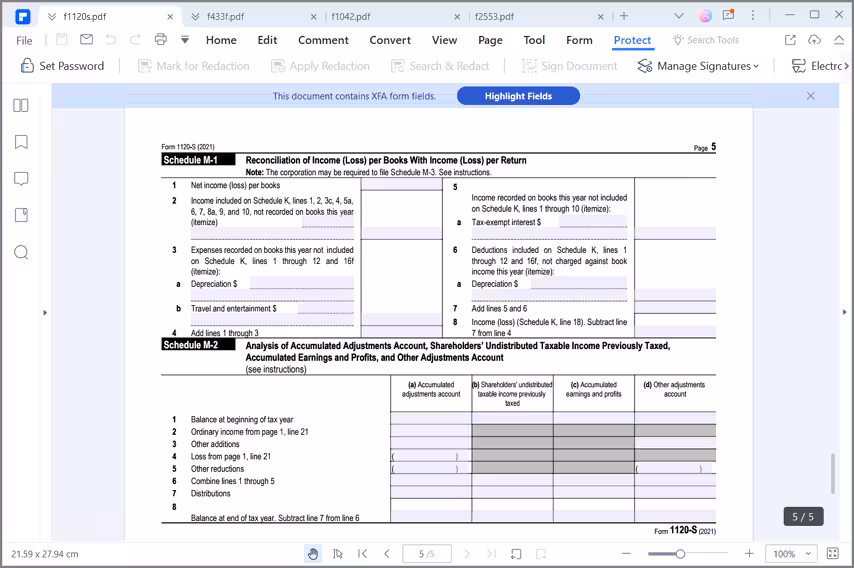This screenshot has width=854, height=568.
Task: Open the Page tab
Action: 490,40
